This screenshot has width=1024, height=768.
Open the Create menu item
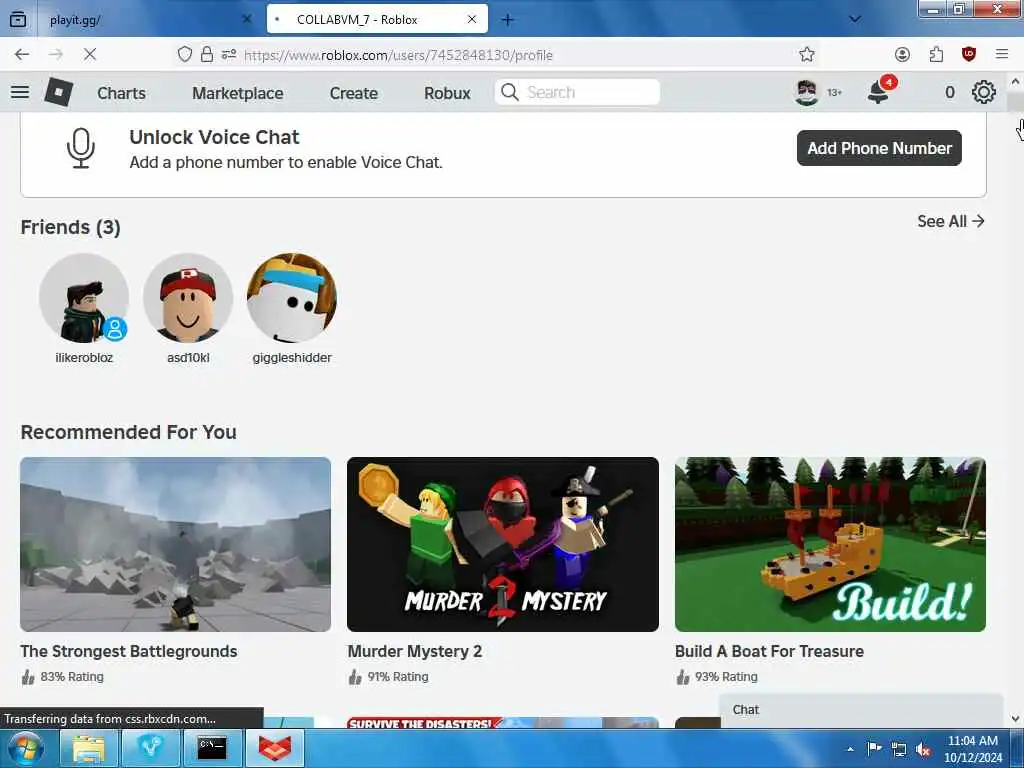(x=353, y=93)
